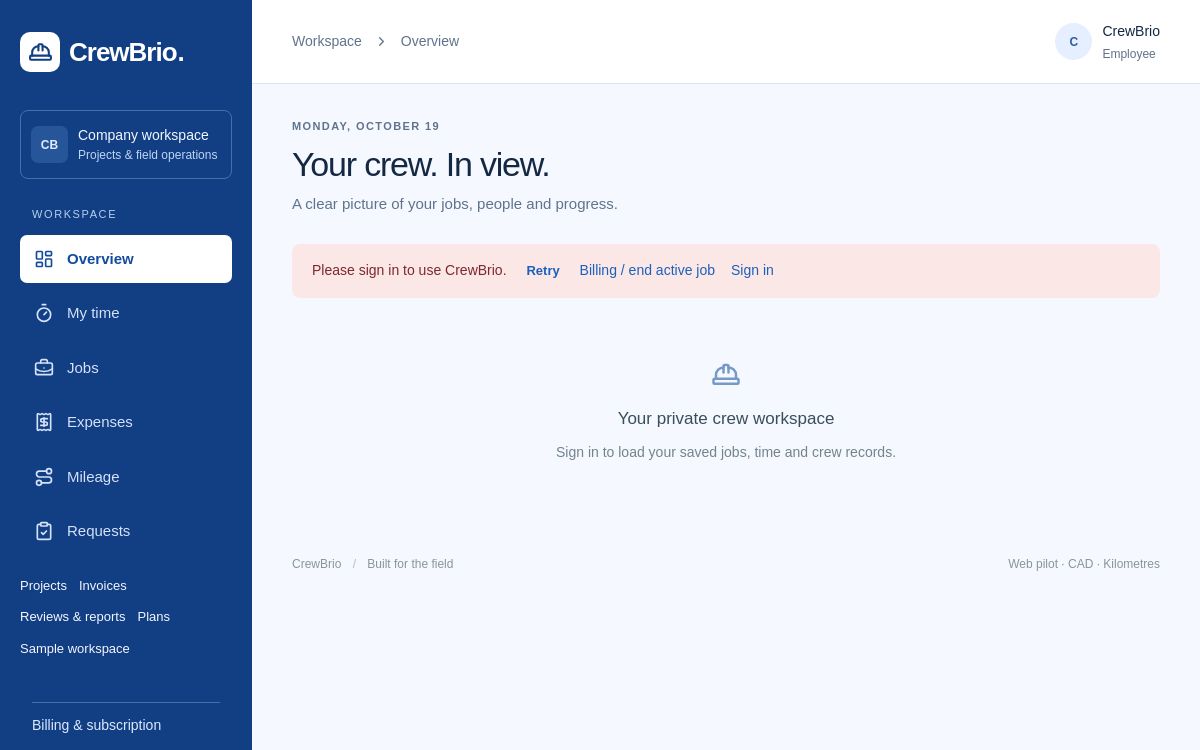Click the user avatar circle C
Screen dimensions: 1200x750
[1073, 41]
